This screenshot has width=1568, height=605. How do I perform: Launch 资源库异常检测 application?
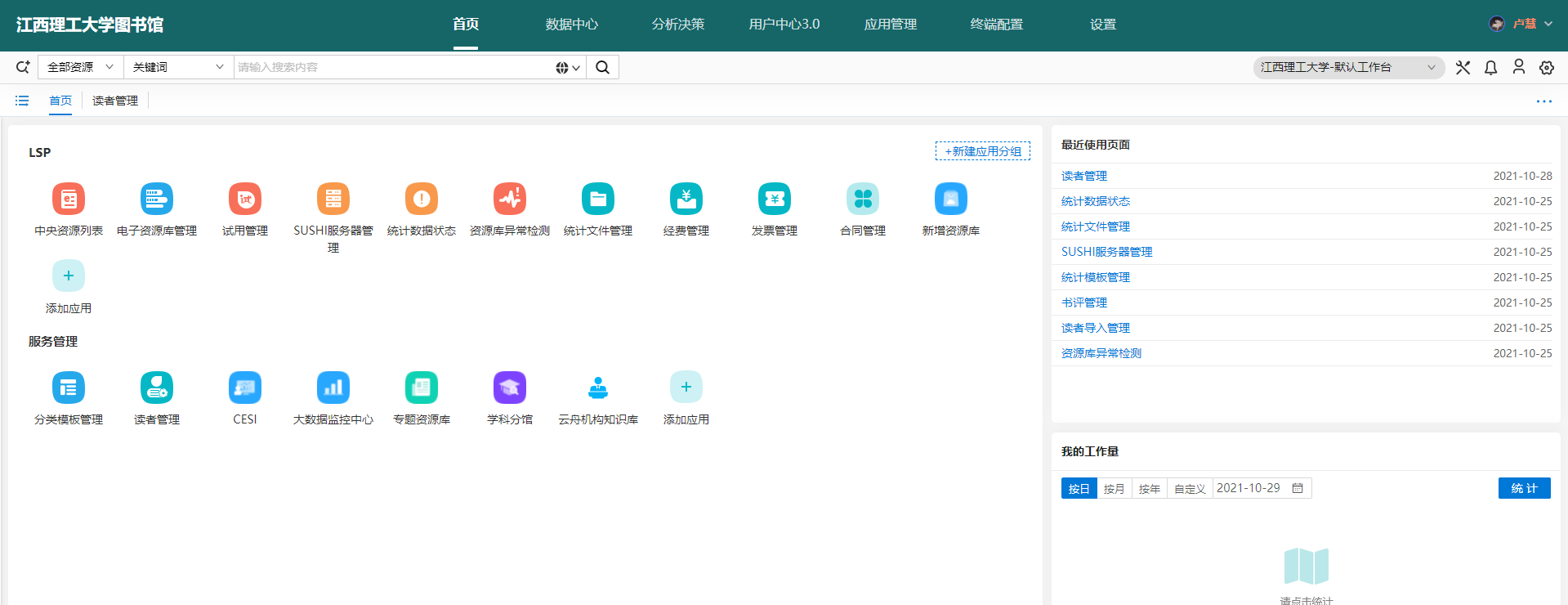509,199
